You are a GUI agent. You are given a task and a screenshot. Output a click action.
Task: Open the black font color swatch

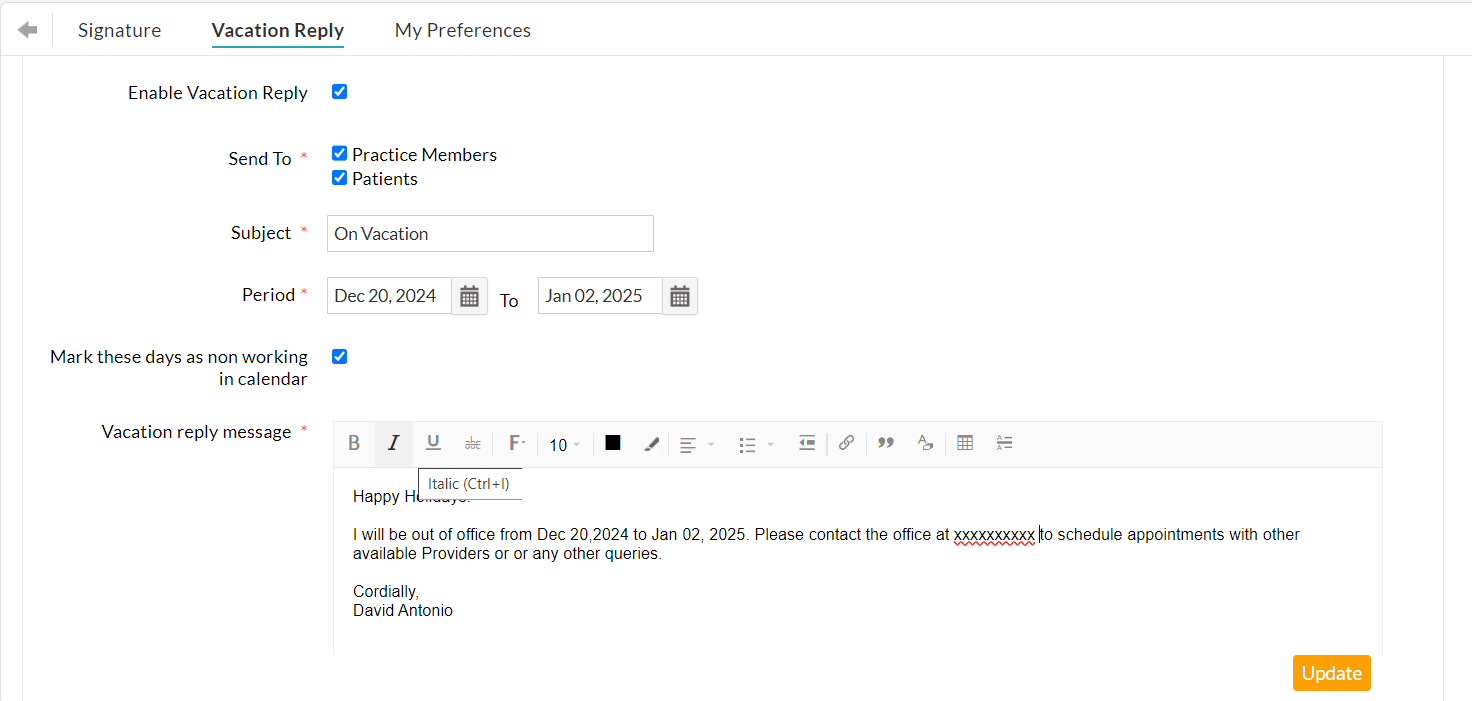[613, 443]
